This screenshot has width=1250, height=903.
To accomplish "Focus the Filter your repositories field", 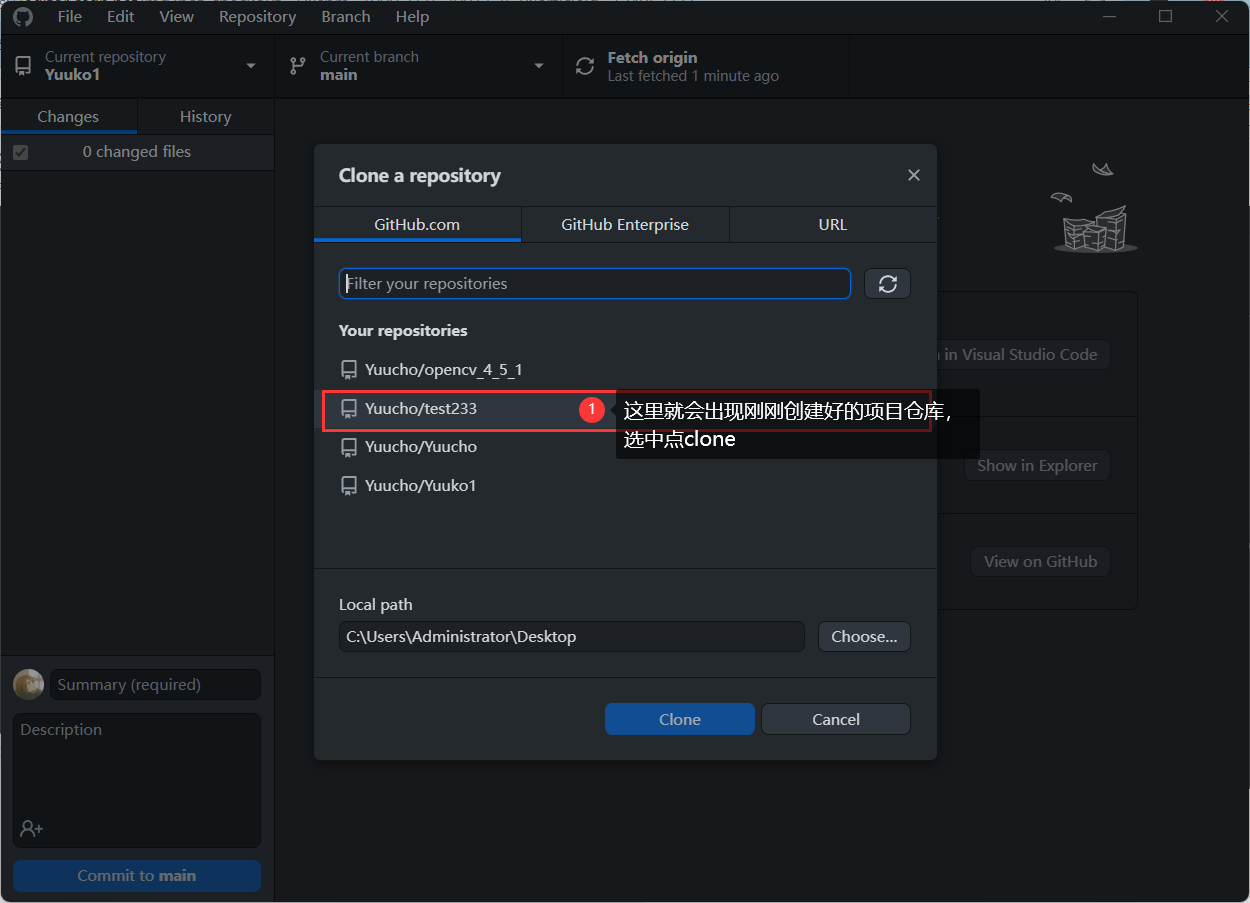I will [595, 284].
